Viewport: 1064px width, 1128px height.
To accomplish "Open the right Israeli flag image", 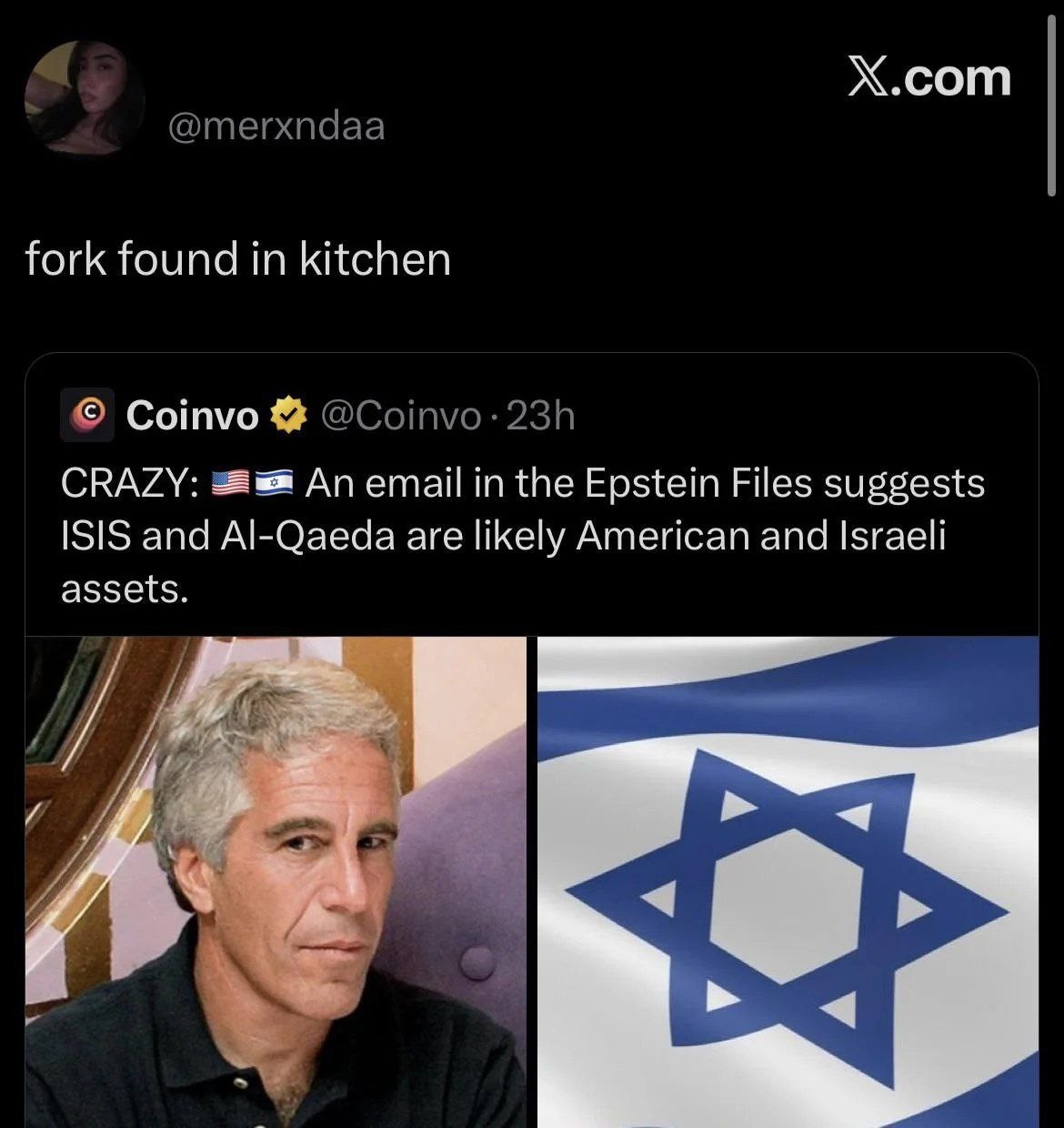I will (788, 881).
